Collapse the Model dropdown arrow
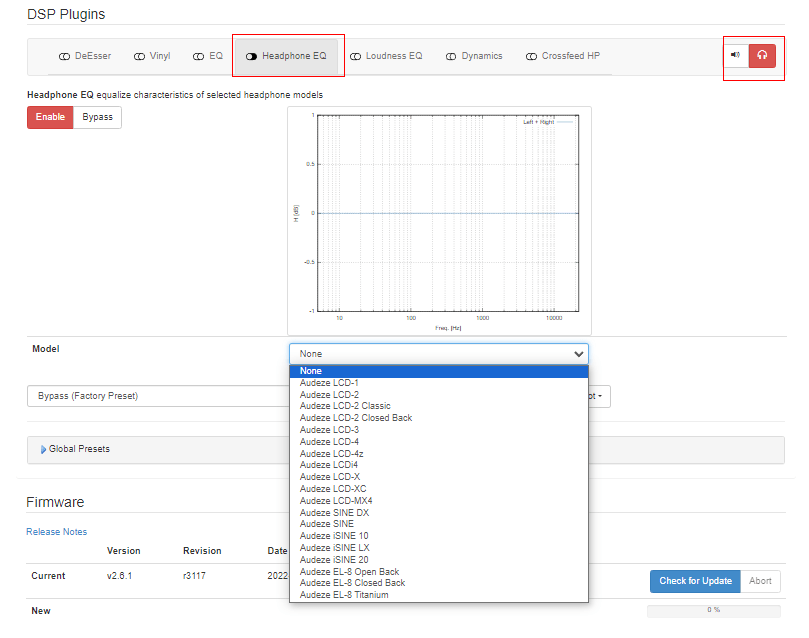This screenshot has height=638, width=809. pos(578,354)
